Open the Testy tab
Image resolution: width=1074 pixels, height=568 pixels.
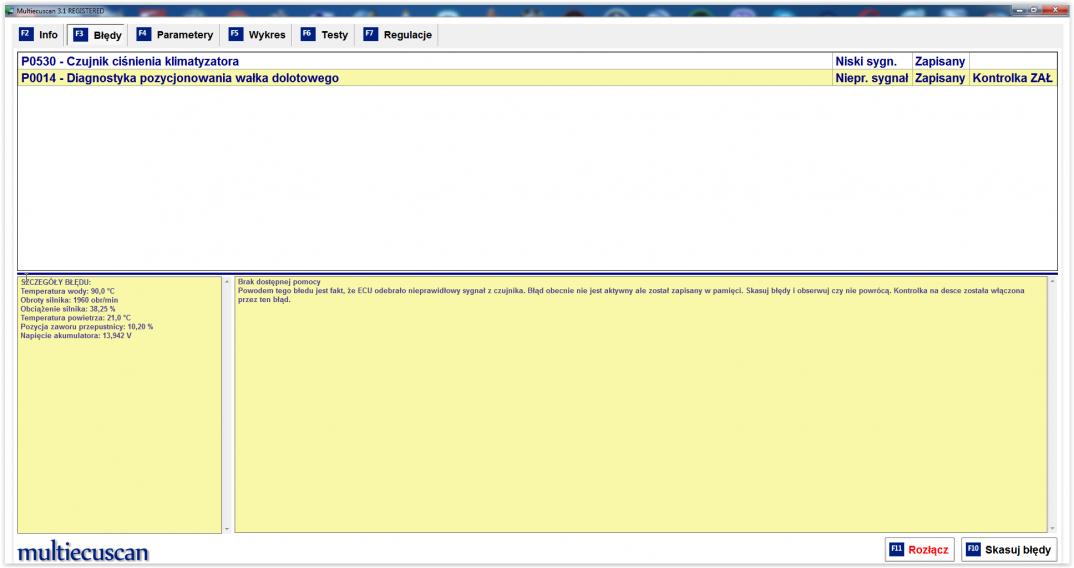tap(325, 35)
